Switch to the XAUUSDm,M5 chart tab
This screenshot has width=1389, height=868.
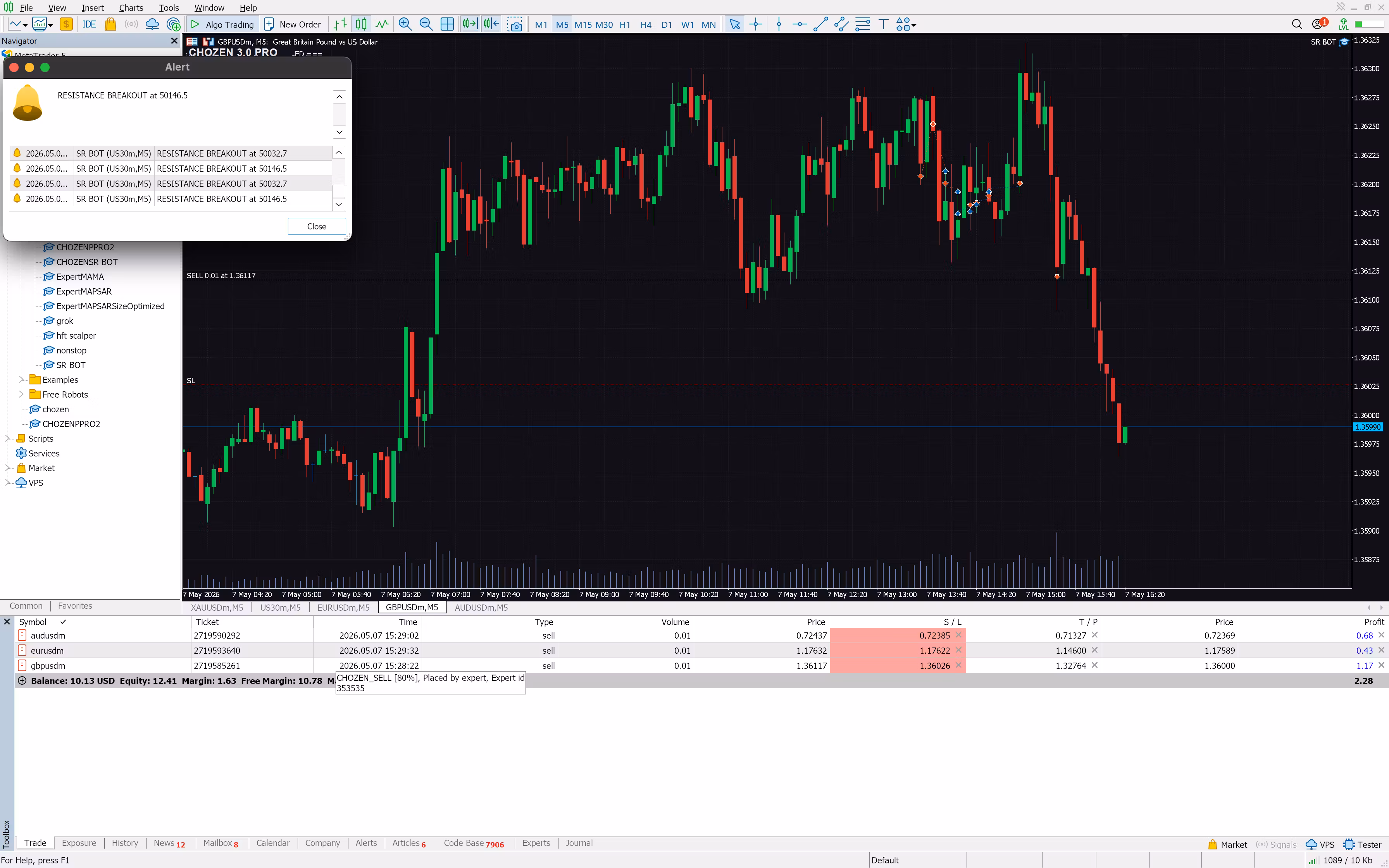(x=217, y=607)
